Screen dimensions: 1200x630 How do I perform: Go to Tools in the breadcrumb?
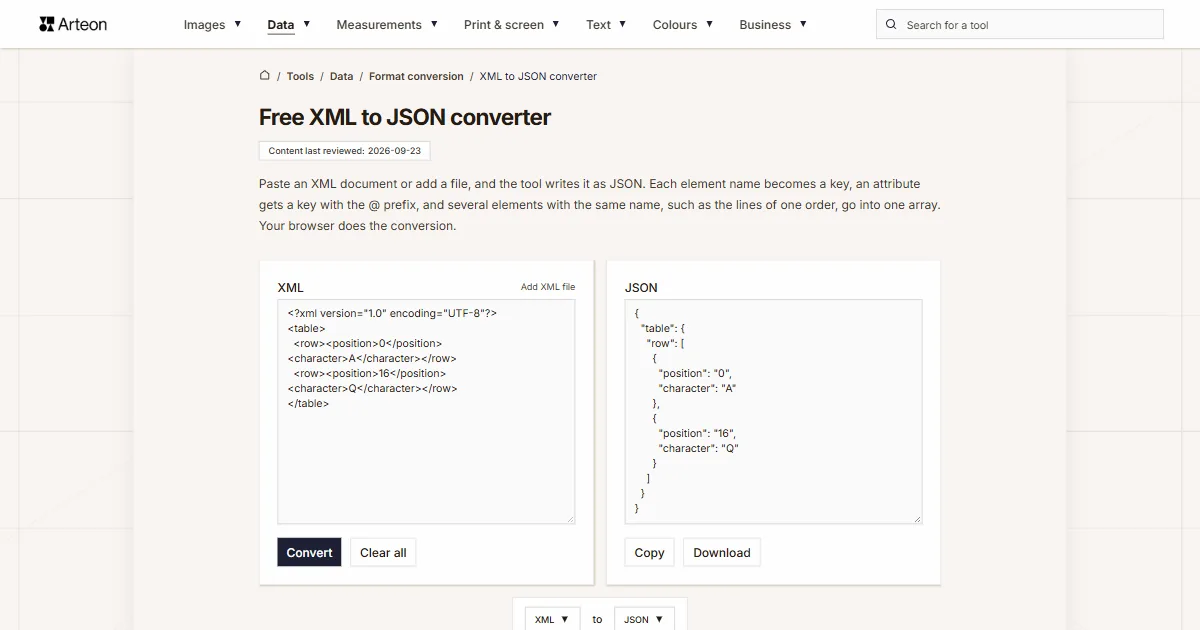300,76
